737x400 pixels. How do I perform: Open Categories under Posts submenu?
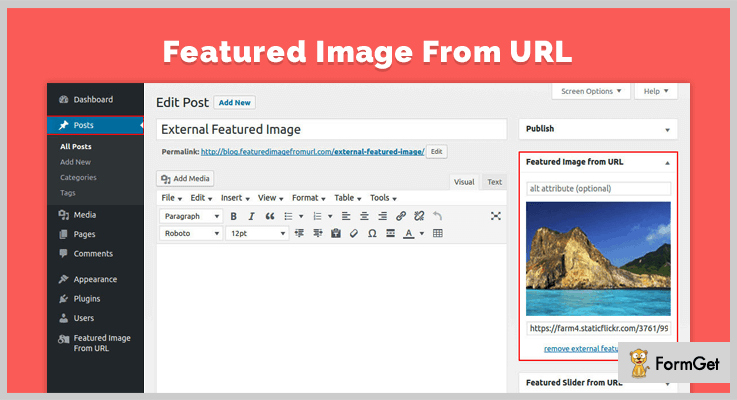pos(78,178)
